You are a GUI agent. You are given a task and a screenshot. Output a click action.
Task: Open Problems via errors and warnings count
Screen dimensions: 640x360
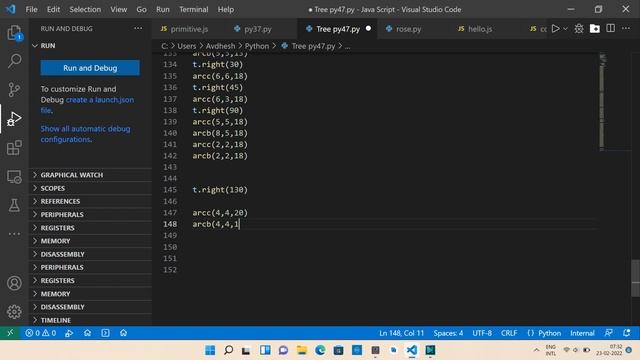coord(40,333)
